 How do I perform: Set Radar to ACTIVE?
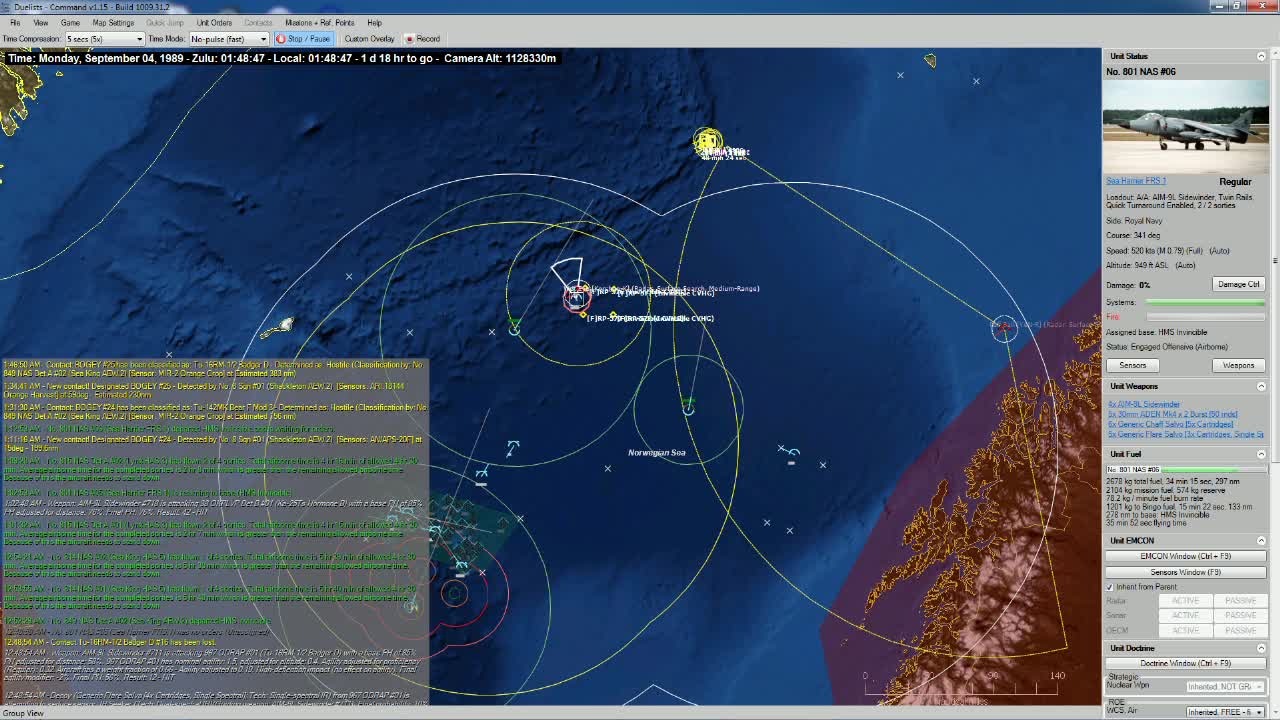[1185, 601]
